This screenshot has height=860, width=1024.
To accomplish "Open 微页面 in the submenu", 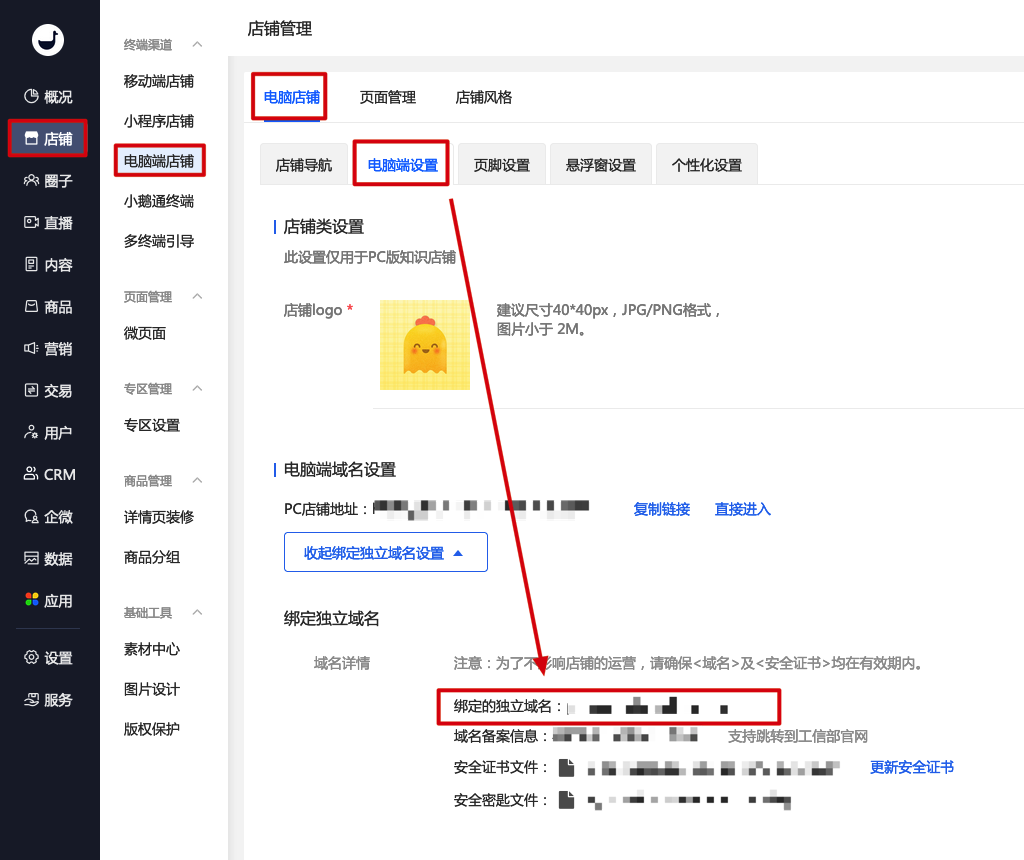I will [x=145, y=333].
